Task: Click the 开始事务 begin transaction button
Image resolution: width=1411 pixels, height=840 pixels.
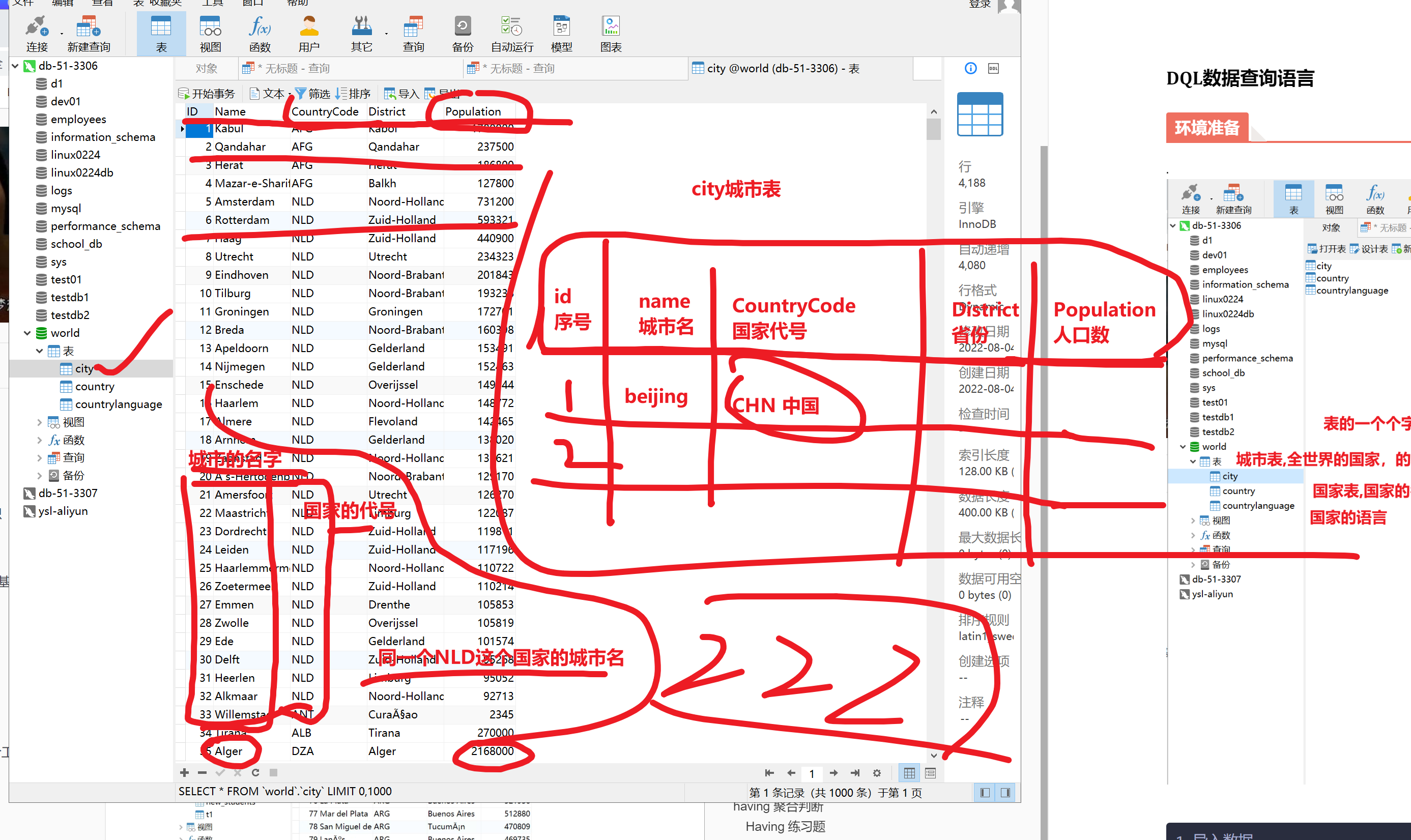Action: point(207,94)
